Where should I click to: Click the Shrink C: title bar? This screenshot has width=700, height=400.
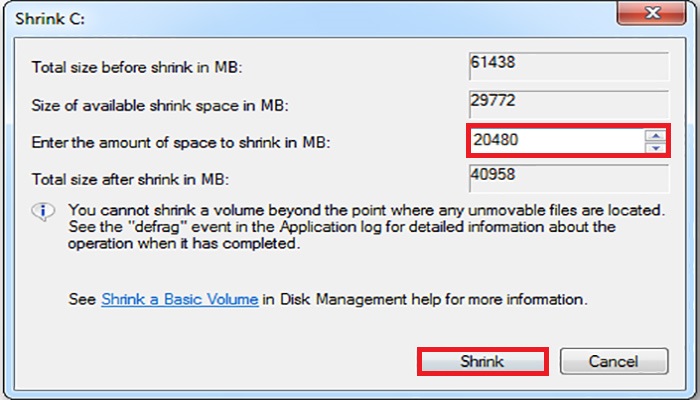[x=300, y=14]
